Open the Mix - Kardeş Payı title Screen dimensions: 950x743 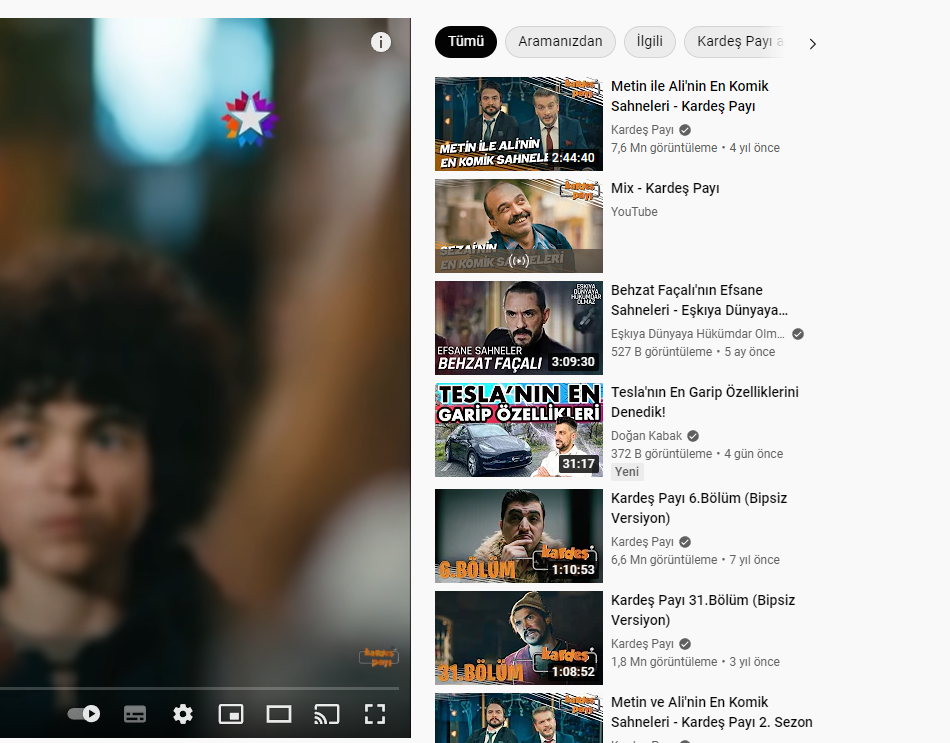665,188
